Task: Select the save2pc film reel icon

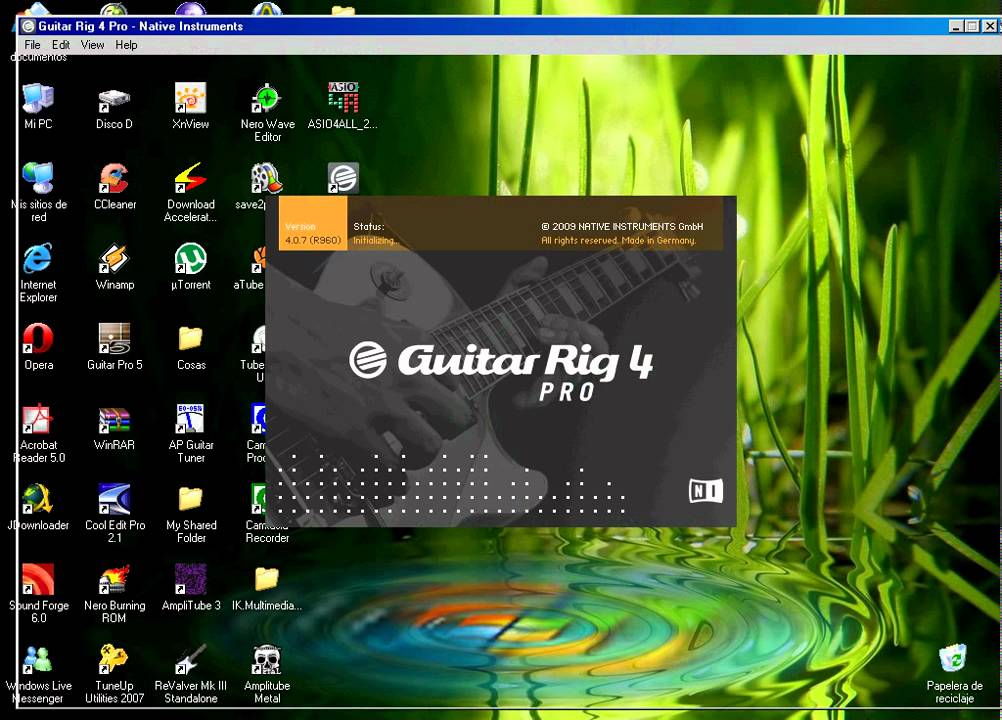Action: point(267,178)
